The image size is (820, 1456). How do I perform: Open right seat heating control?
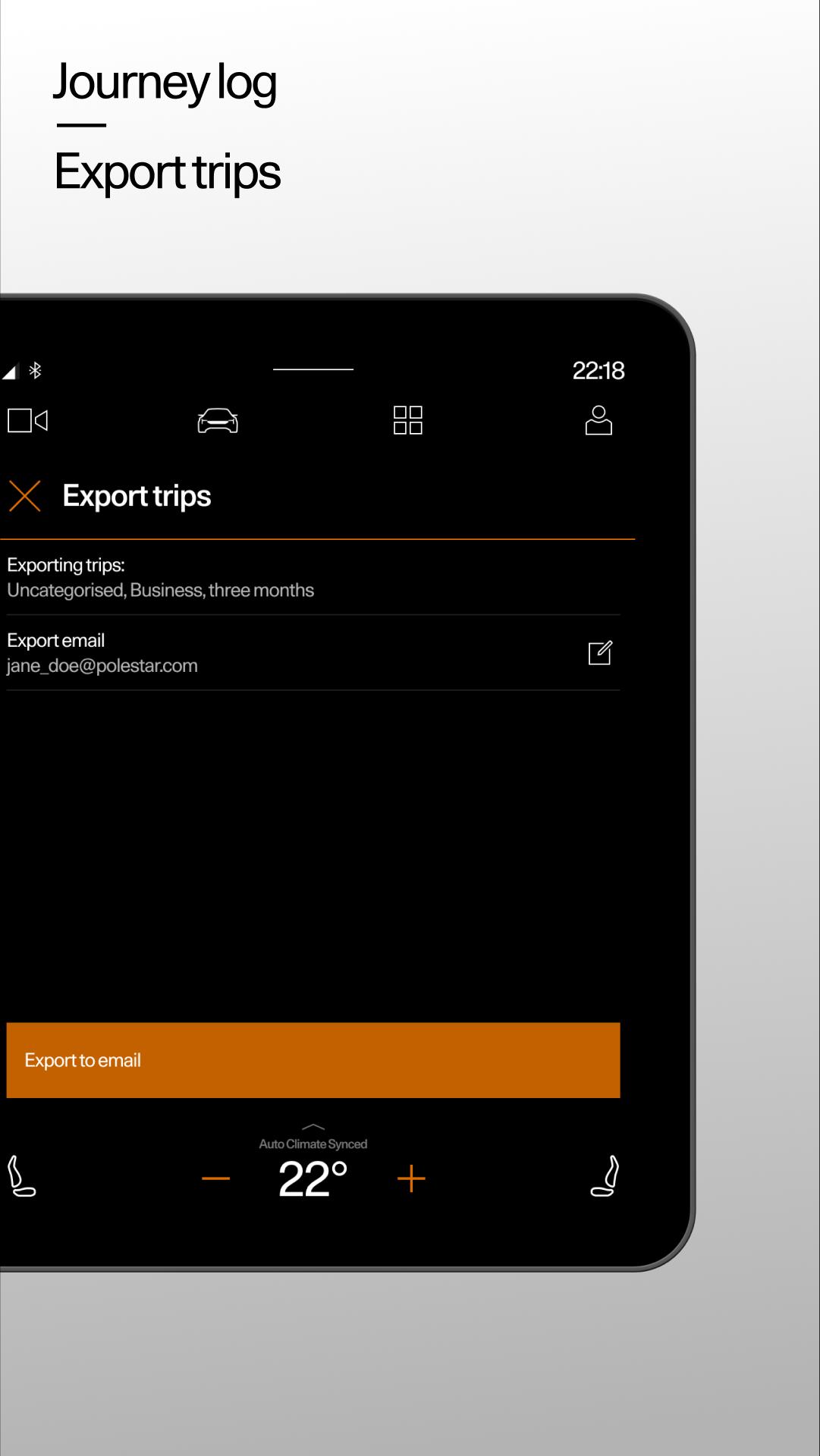coord(605,1176)
